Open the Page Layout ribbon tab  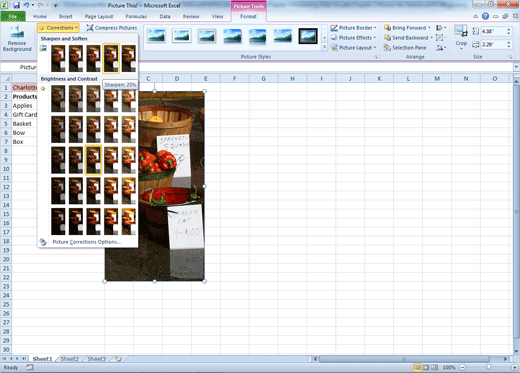(x=99, y=16)
